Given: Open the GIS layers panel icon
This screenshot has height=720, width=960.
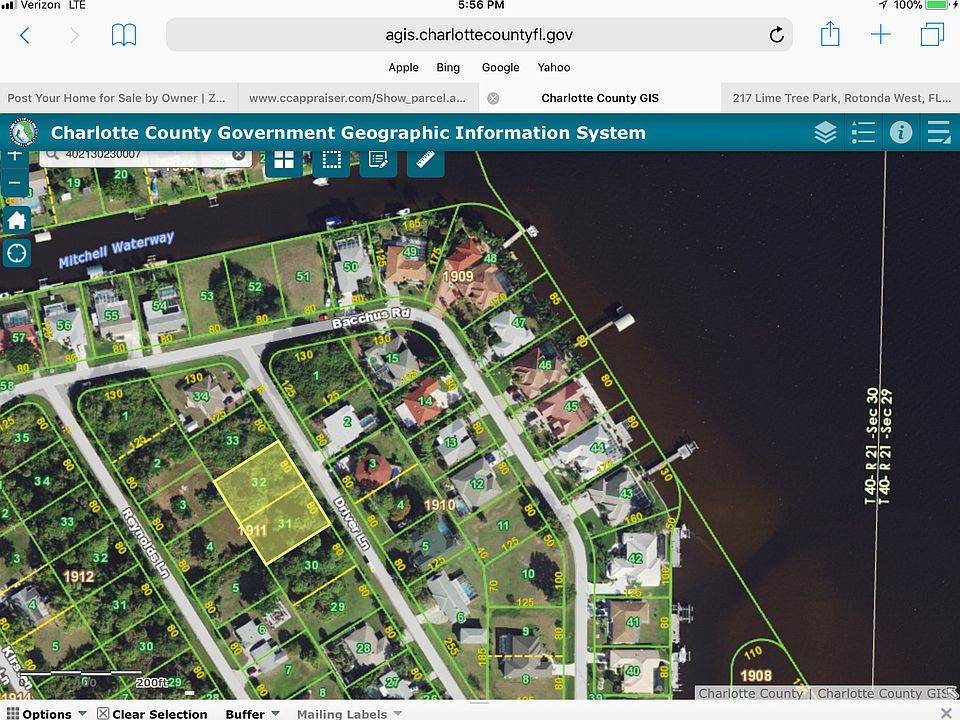Looking at the screenshot, I should coord(825,132).
